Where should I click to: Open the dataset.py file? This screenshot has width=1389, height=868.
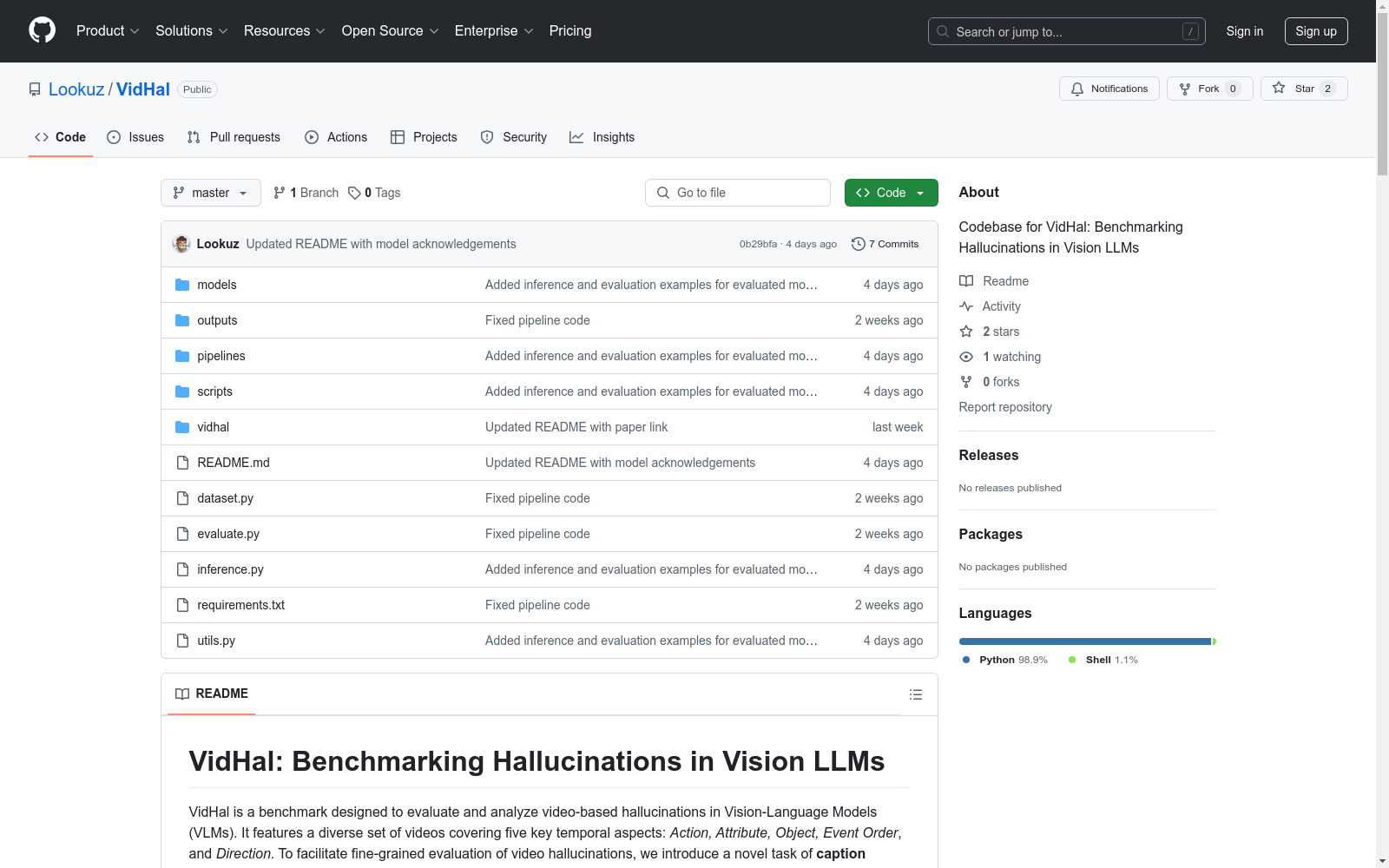[225, 498]
